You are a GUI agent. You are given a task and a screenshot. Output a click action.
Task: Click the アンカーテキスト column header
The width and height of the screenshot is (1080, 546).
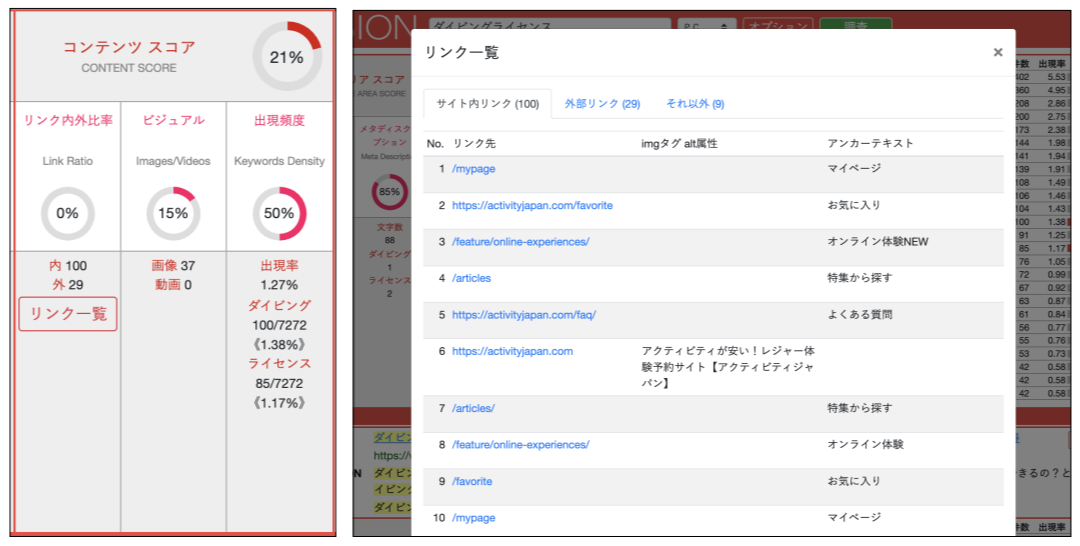pos(870,143)
